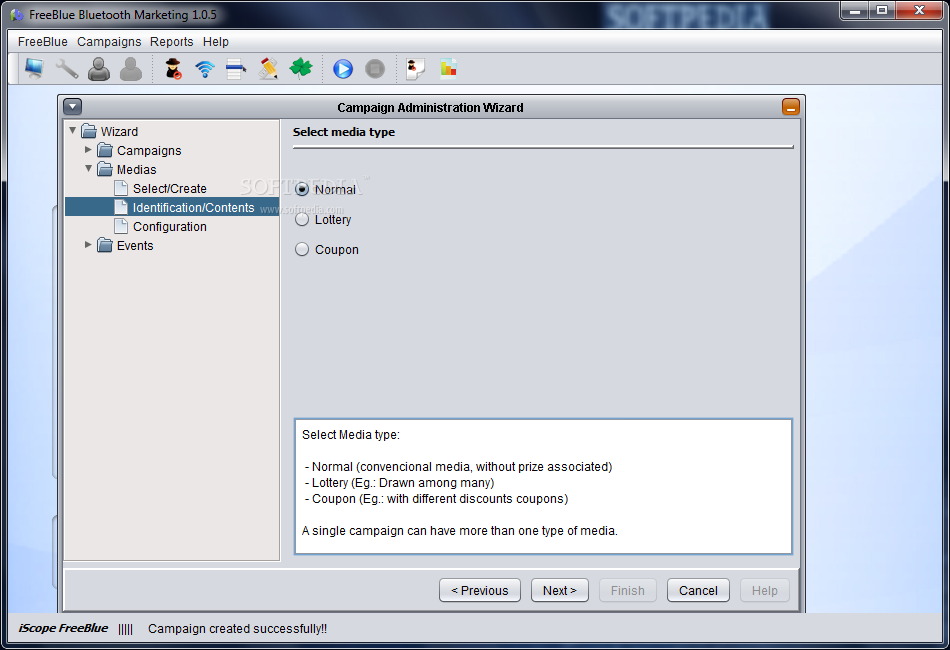Click the Previous button
This screenshot has width=950, height=650.
pyautogui.click(x=480, y=590)
